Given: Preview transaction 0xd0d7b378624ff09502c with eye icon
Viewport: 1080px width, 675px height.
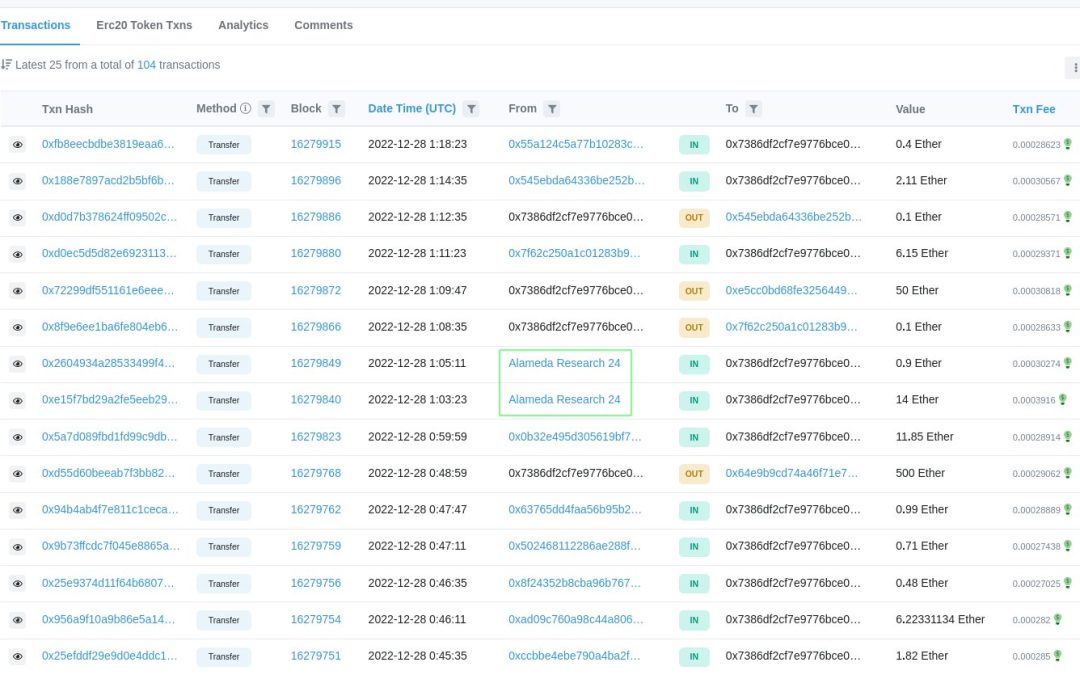Looking at the screenshot, I should 17,218.
